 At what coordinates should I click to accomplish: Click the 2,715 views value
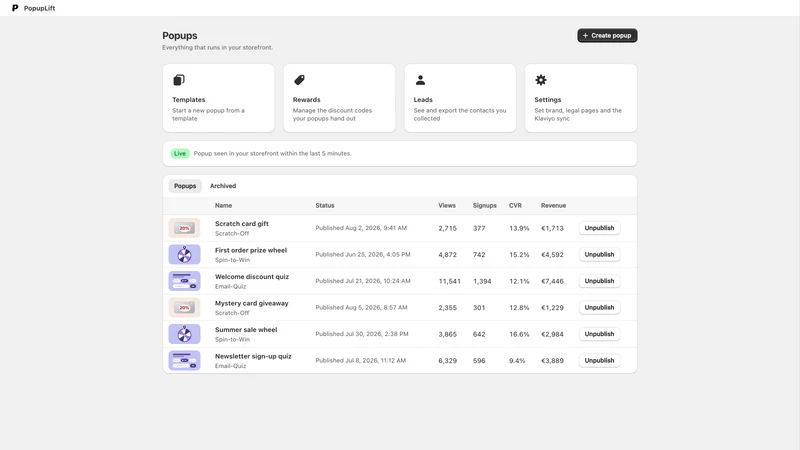tap(447, 228)
